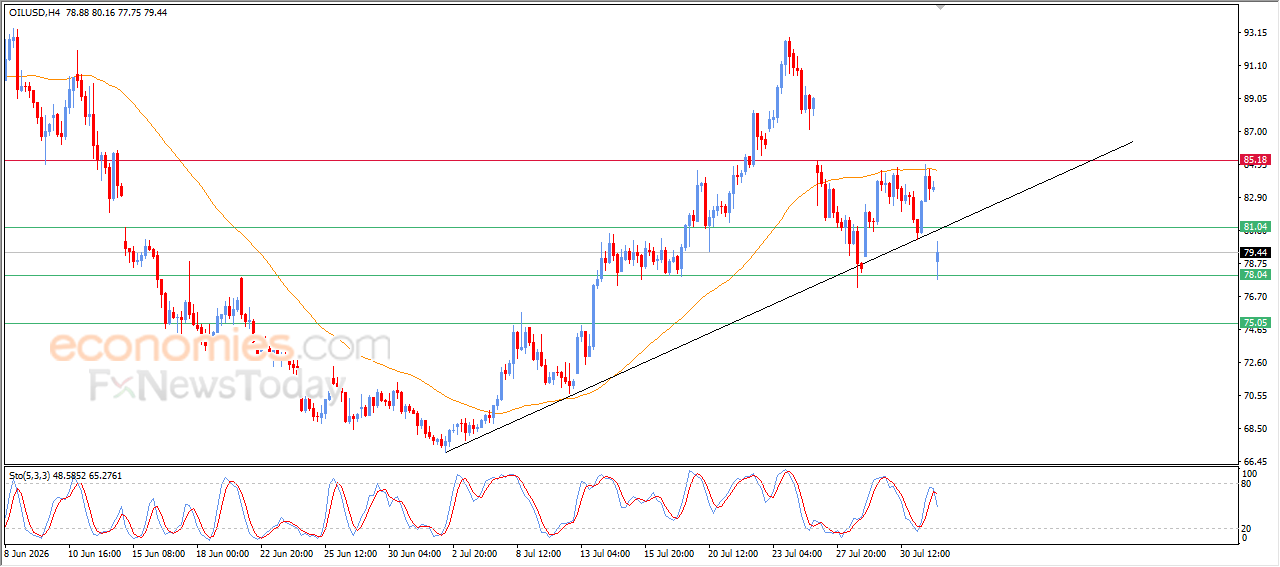Click the stochastic 80 level label
1280x567 pixels.
point(1248,484)
